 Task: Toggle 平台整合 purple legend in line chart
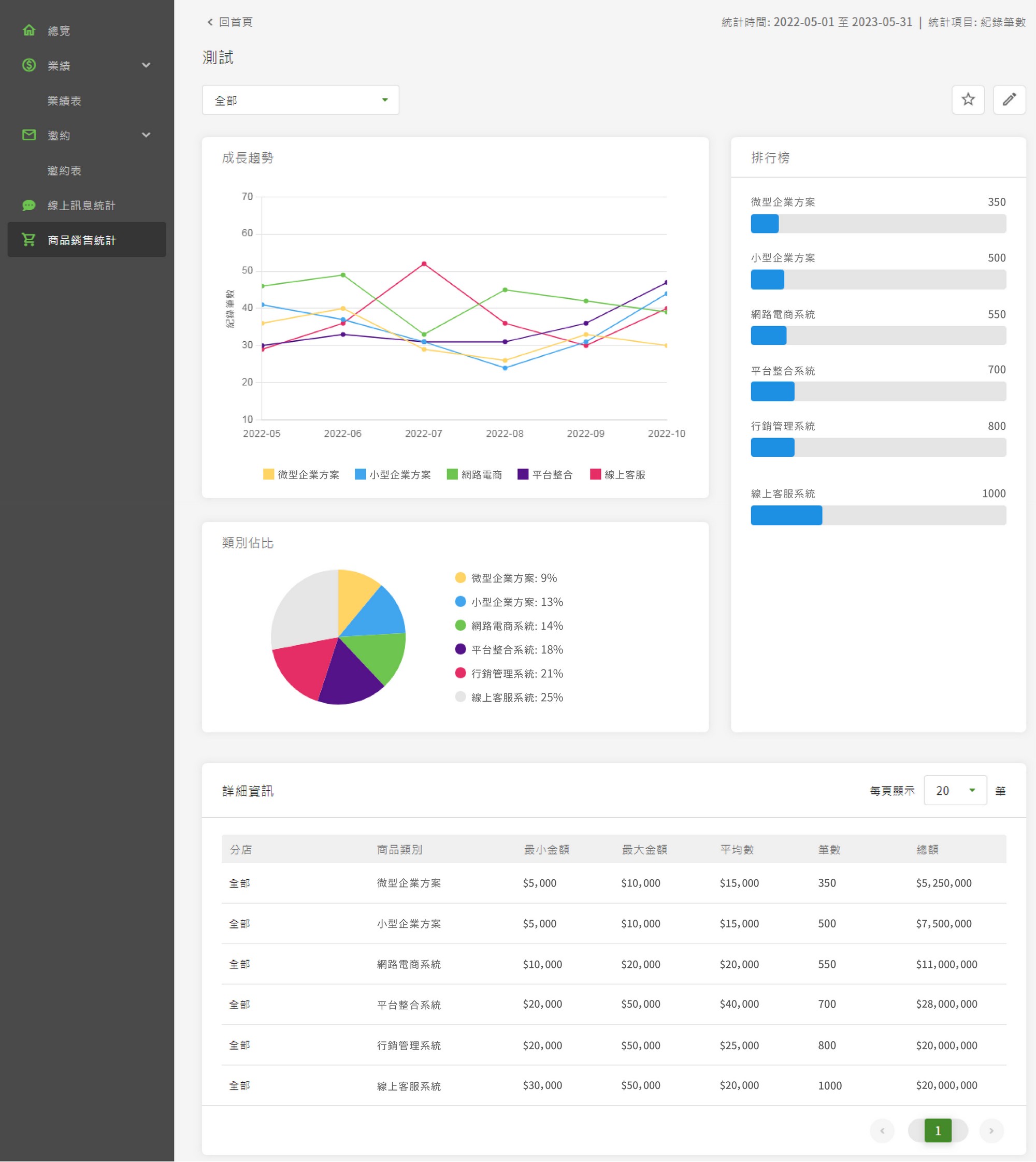pos(545,475)
